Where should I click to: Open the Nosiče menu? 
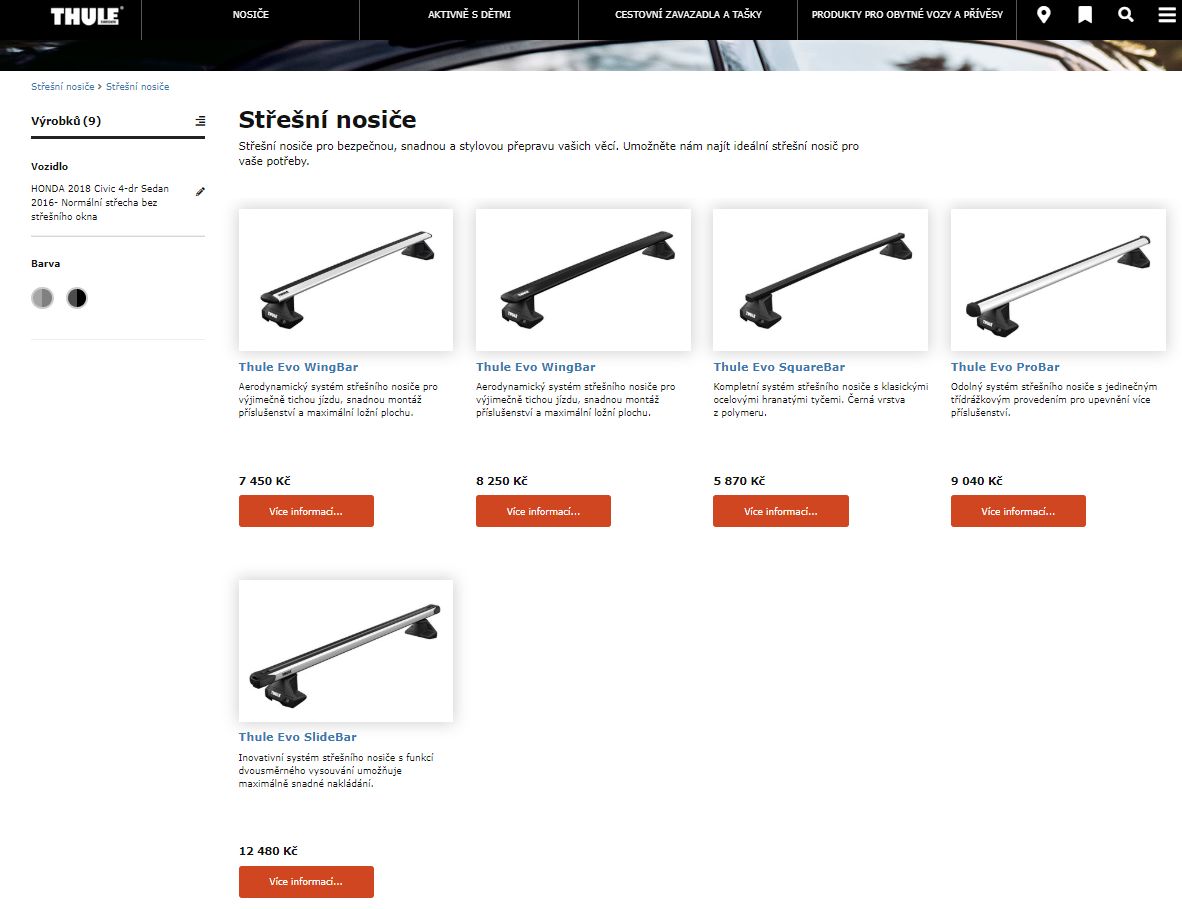click(x=250, y=14)
